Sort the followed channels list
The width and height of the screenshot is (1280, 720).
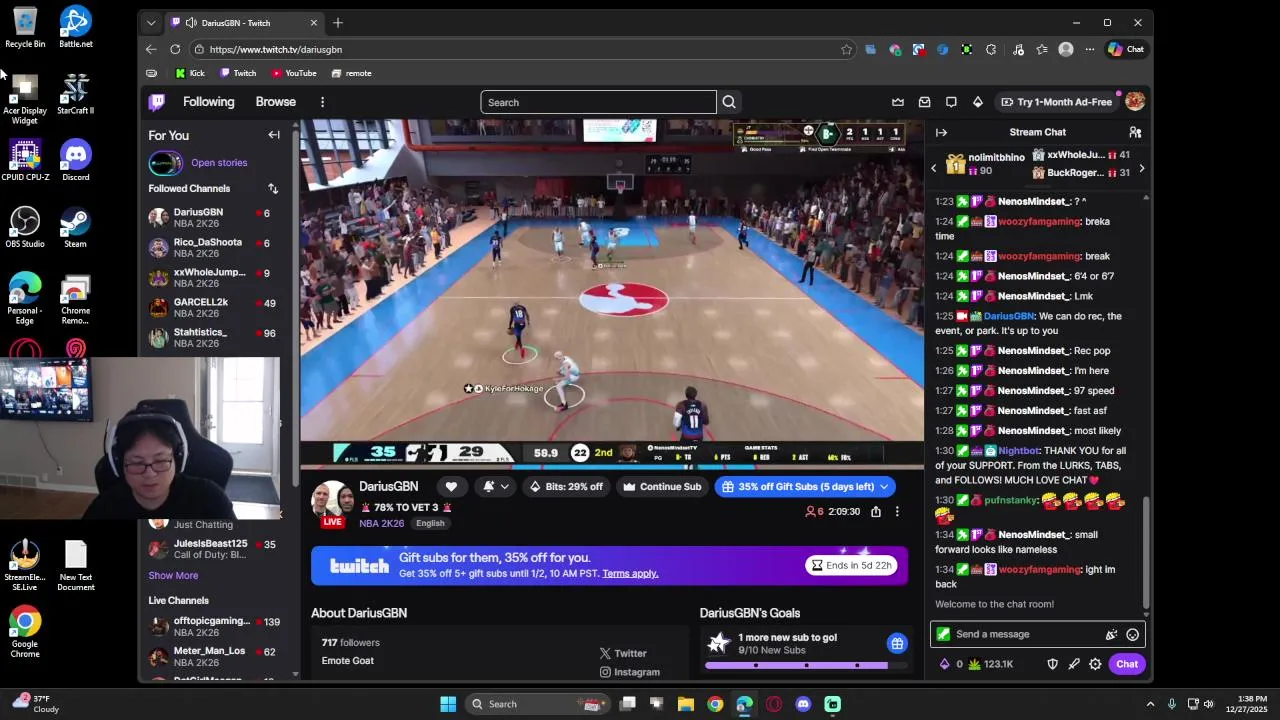pyautogui.click(x=273, y=188)
